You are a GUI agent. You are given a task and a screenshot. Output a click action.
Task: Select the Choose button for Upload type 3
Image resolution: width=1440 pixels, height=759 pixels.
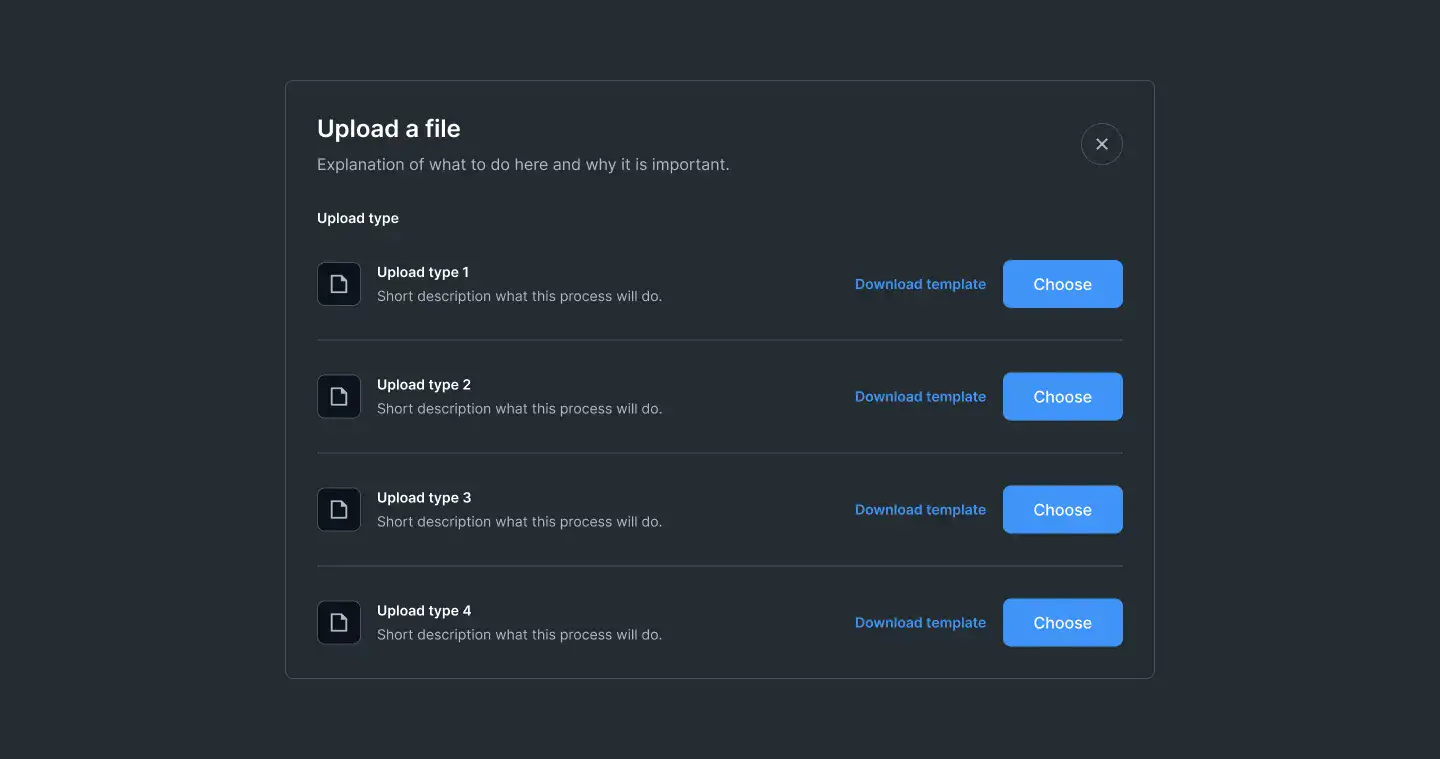click(x=1063, y=510)
